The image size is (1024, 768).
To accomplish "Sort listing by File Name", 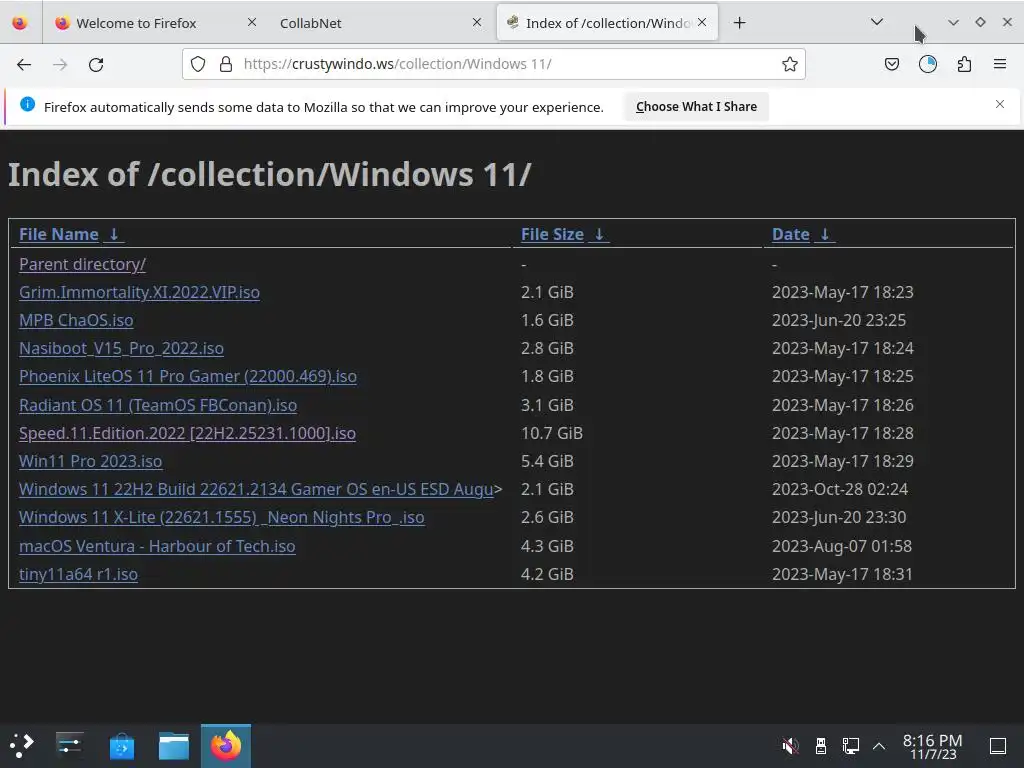I will (59, 234).
